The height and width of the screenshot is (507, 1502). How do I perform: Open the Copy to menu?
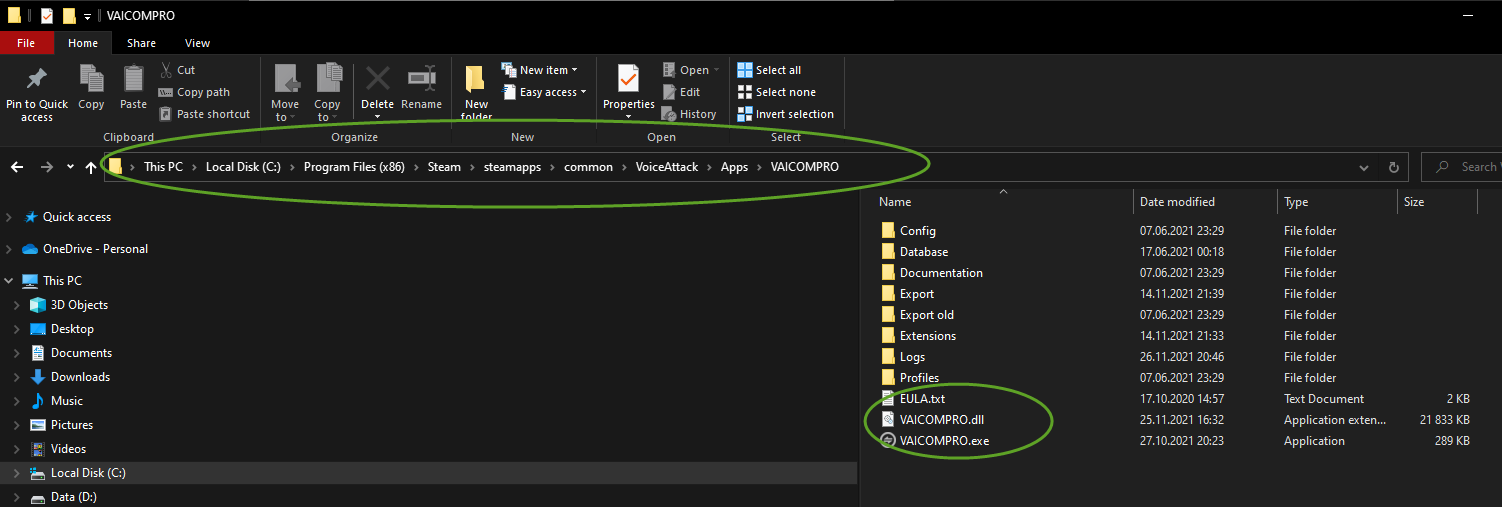coord(327,93)
